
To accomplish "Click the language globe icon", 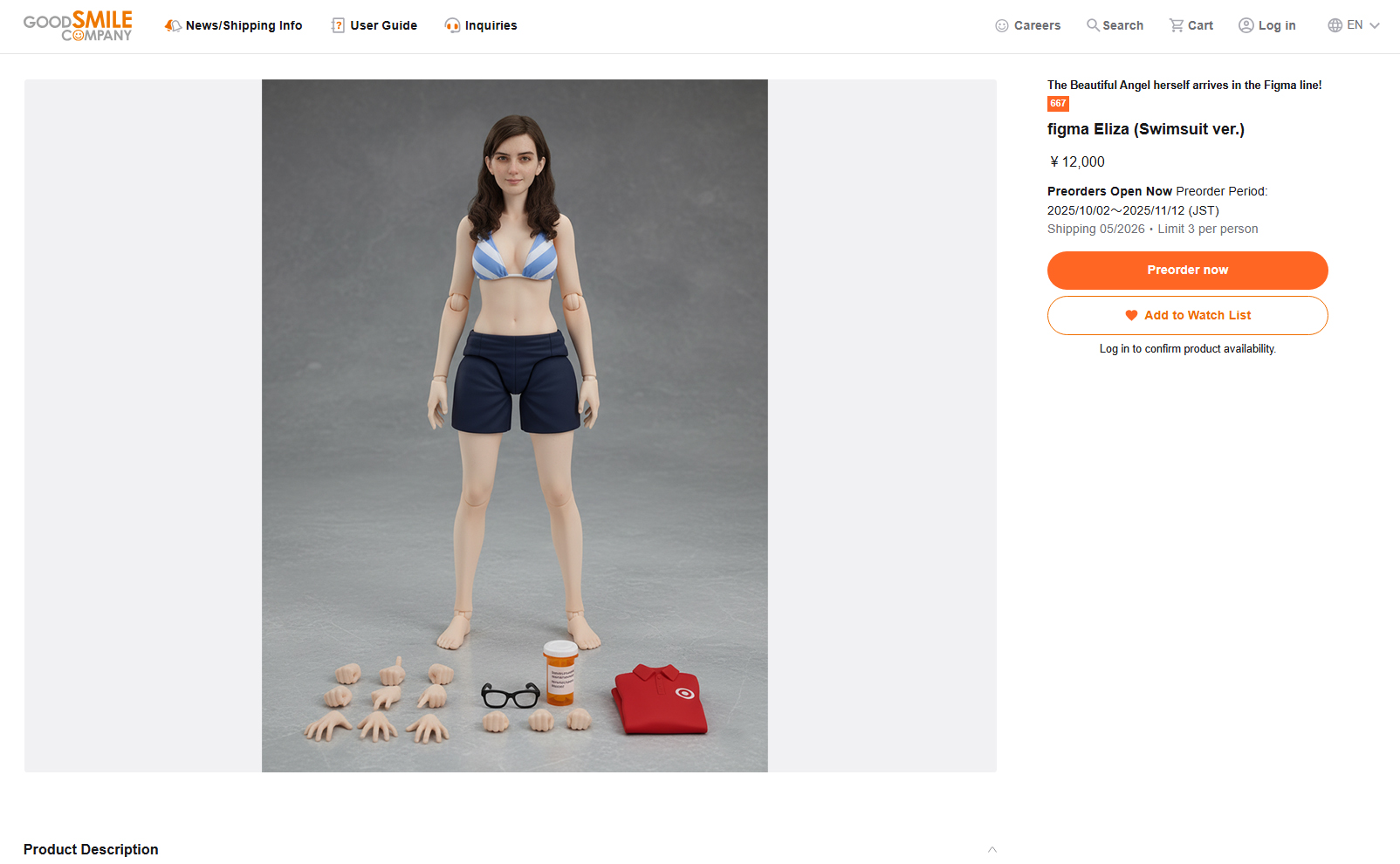I will (x=1335, y=25).
